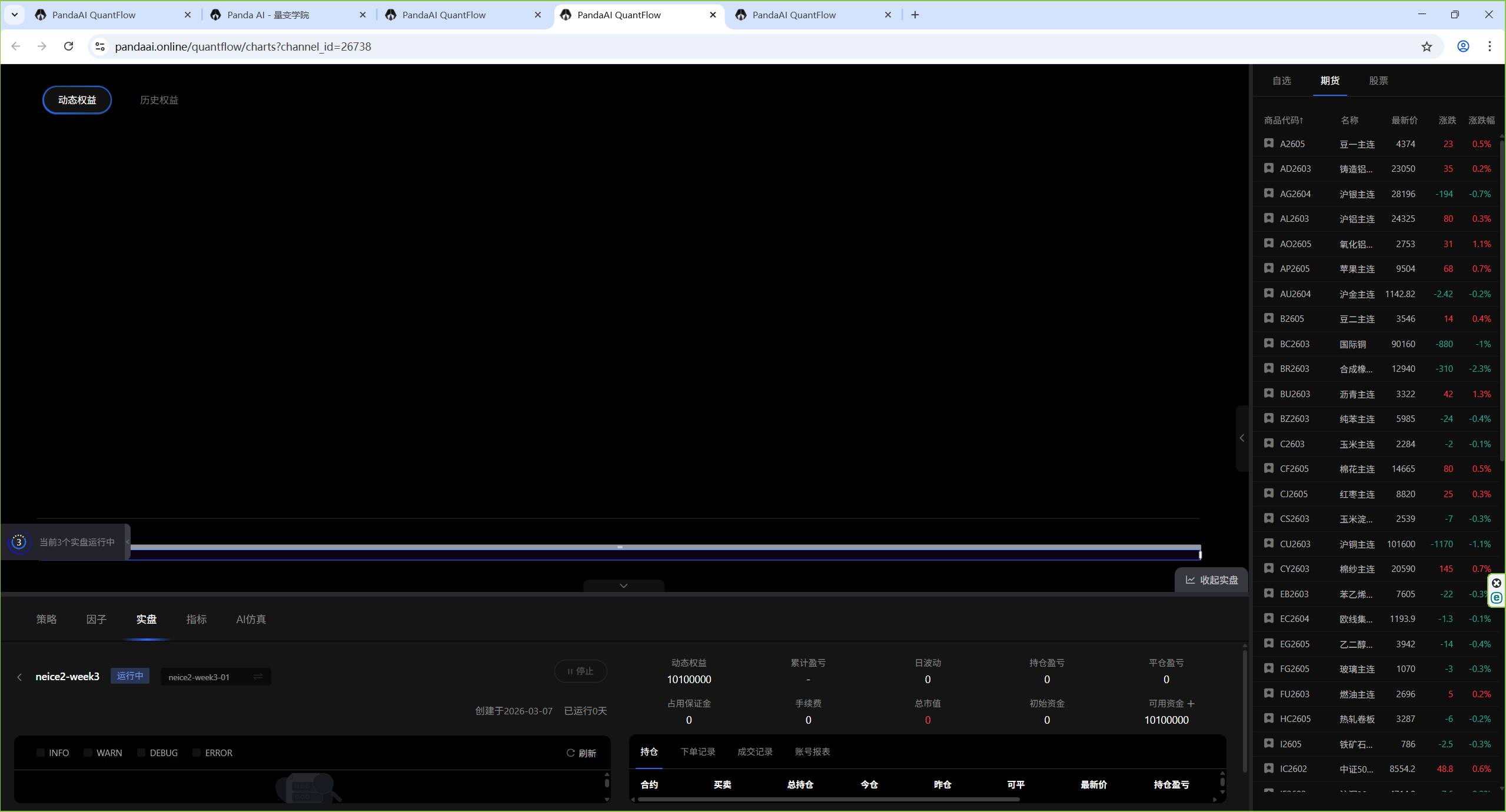The image size is (1506, 812).
Task: Click the chart range slider right handle
Action: pos(1200,554)
